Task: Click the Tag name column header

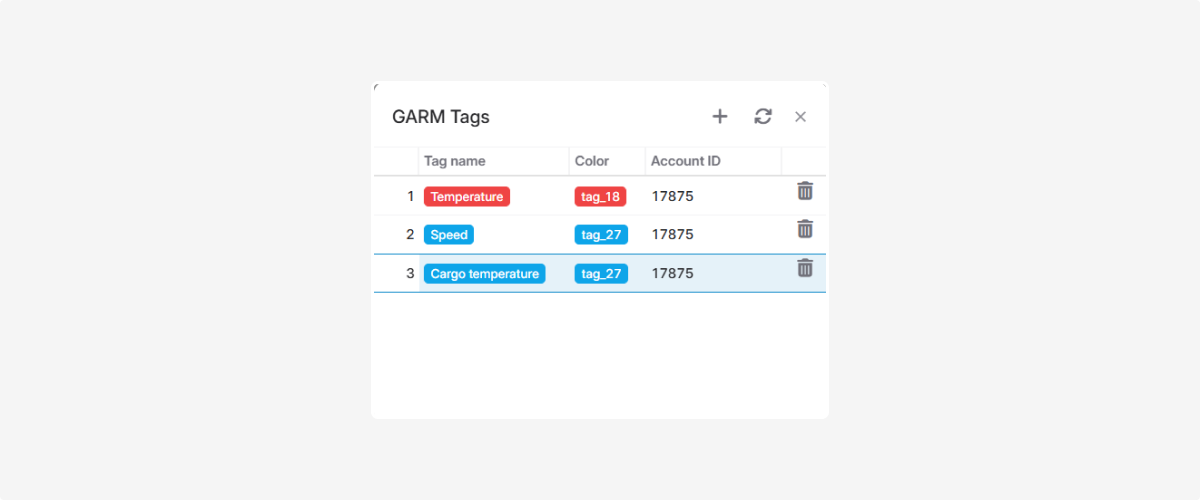Action: [x=455, y=161]
